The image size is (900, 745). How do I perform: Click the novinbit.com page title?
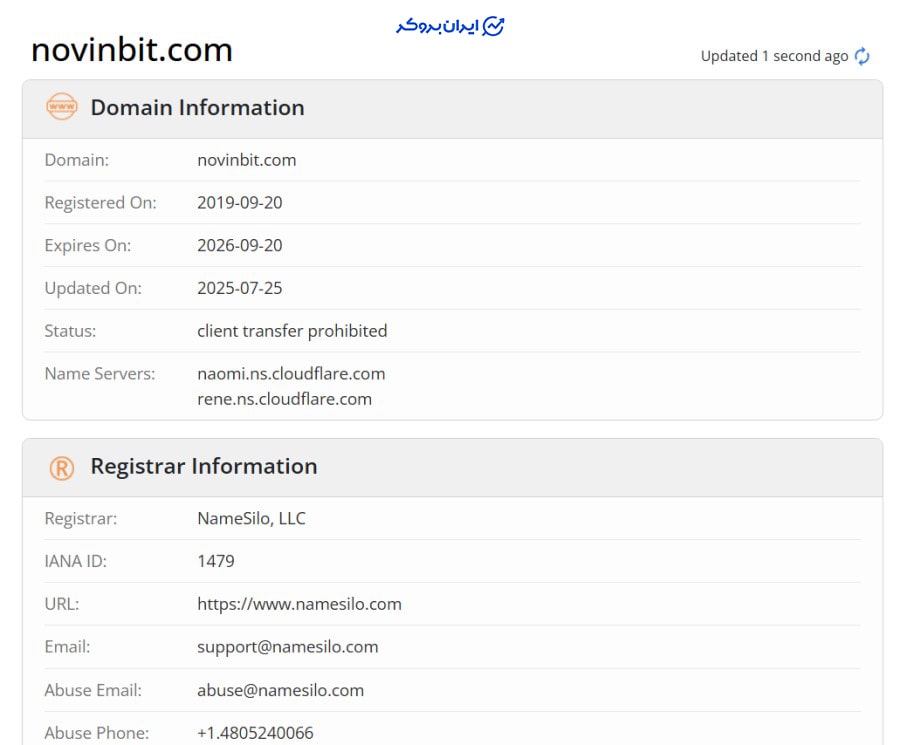tap(132, 50)
